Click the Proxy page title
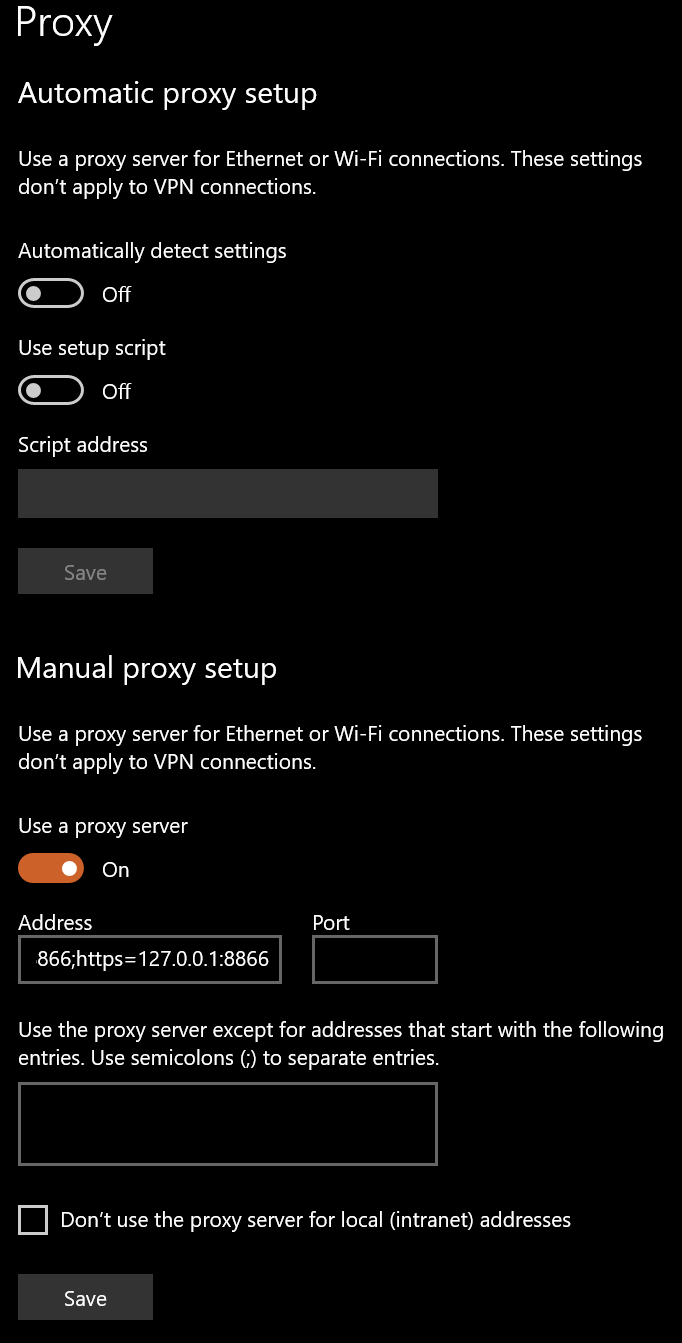Viewport: 682px width, 1343px height. pyautogui.click(x=64, y=22)
